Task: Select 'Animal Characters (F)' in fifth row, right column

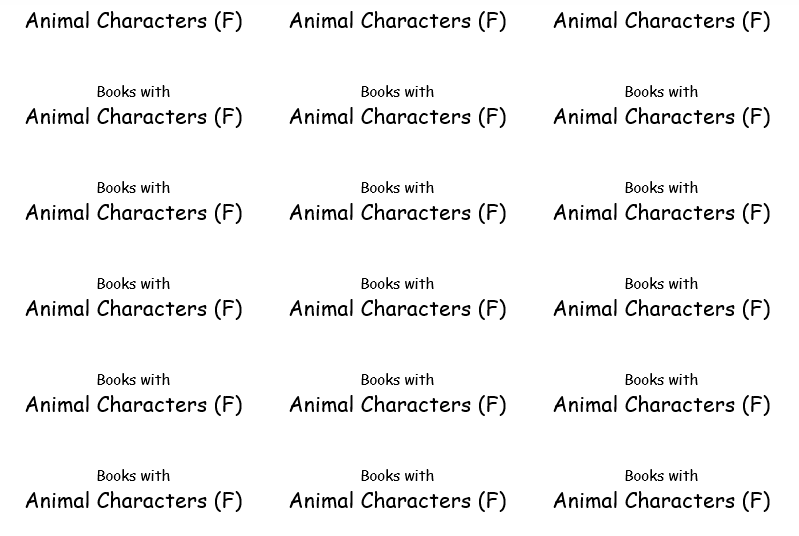Action: coord(661,405)
